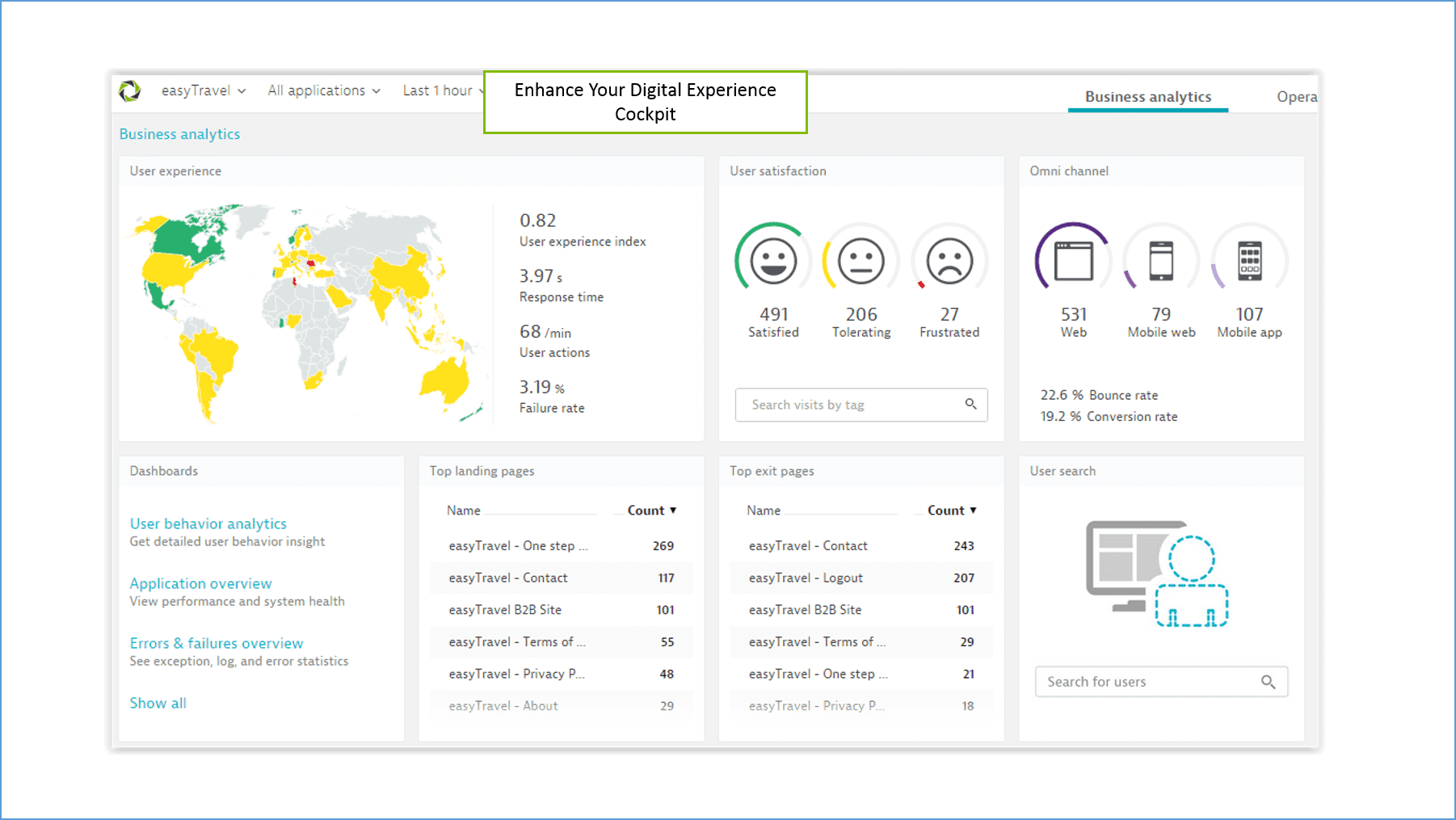Click the 531 Web count
The width and height of the screenshot is (1456, 820).
(1074, 314)
